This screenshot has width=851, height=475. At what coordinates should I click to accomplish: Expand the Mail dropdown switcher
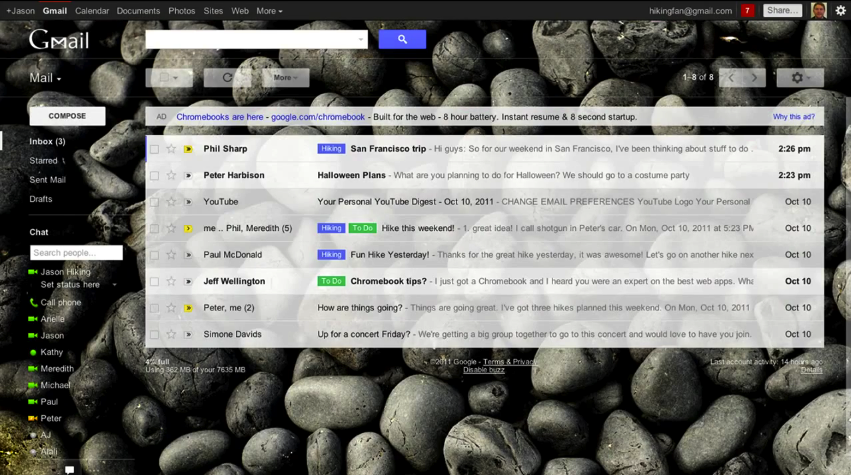click(x=45, y=78)
